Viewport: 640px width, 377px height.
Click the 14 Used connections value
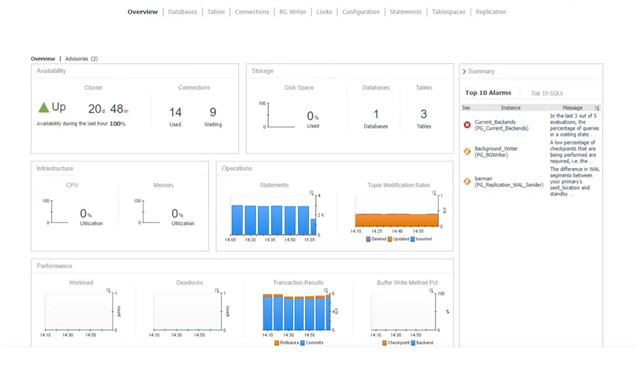(x=176, y=112)
